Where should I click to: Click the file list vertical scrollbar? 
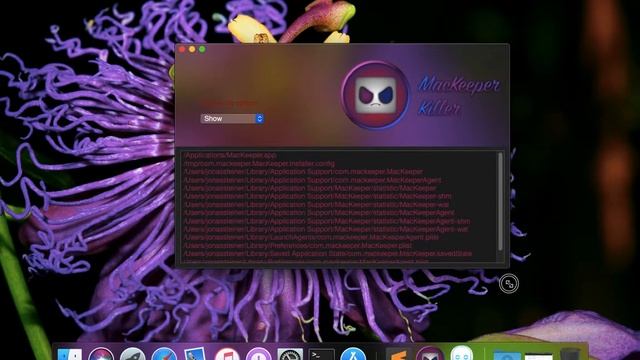click(x=500, y=202)
